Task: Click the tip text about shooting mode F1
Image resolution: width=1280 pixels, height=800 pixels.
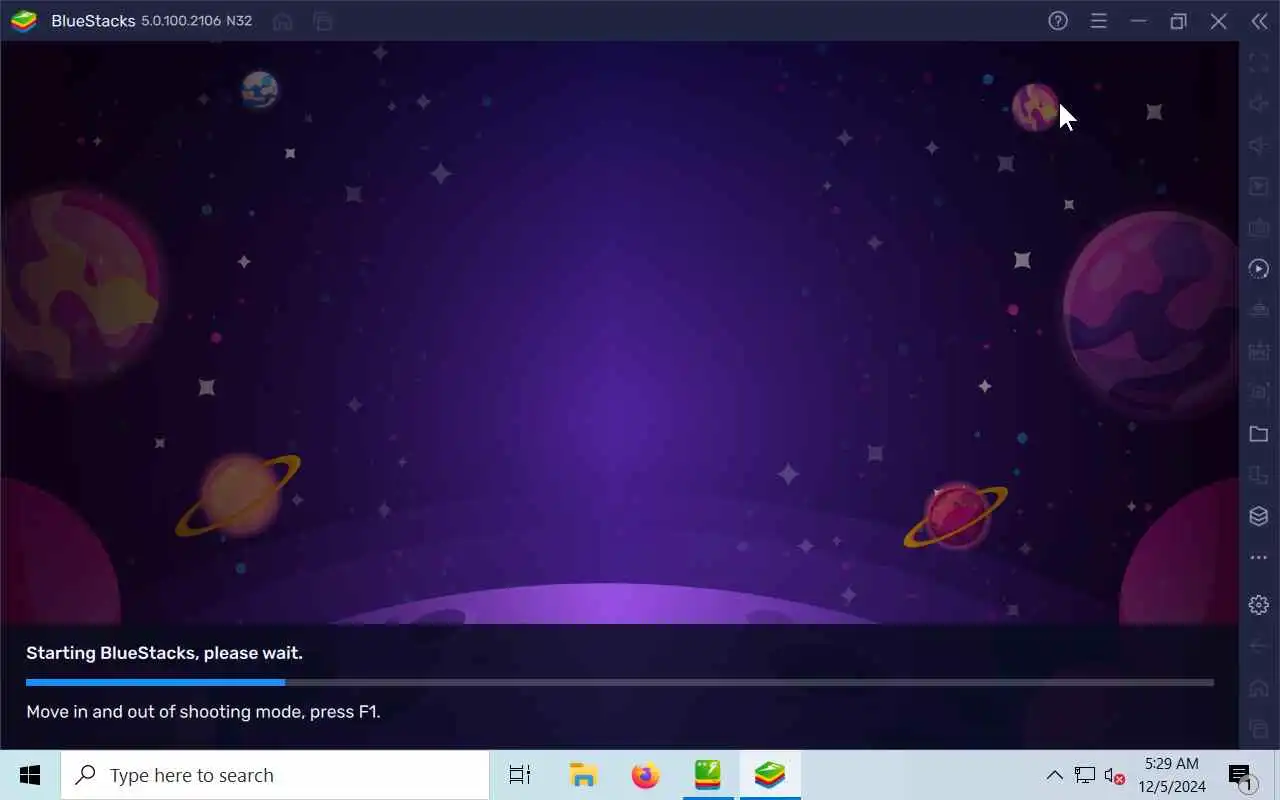Action: pos(203,712)
